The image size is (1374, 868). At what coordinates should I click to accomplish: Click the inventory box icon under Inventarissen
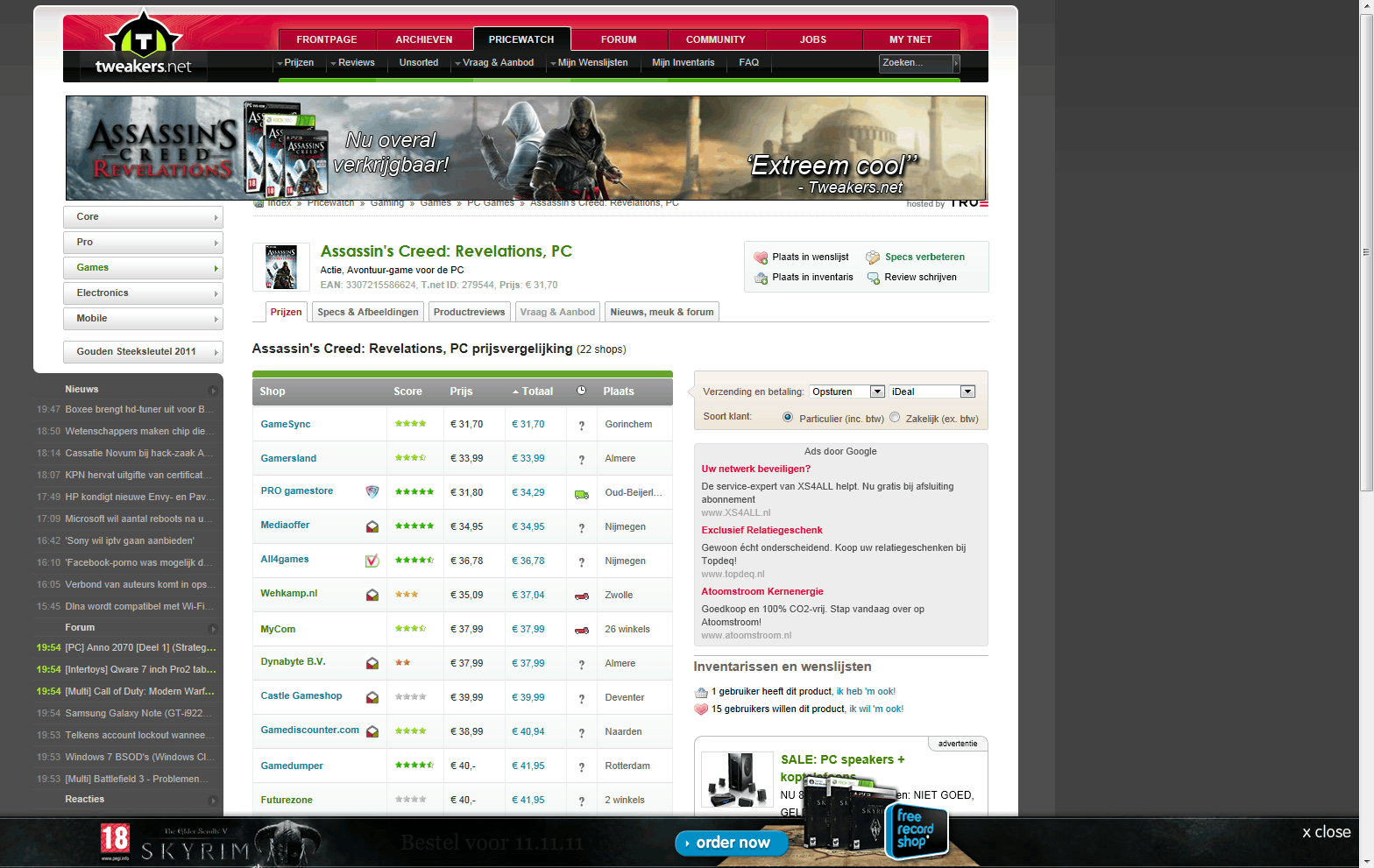pos(701,692)
